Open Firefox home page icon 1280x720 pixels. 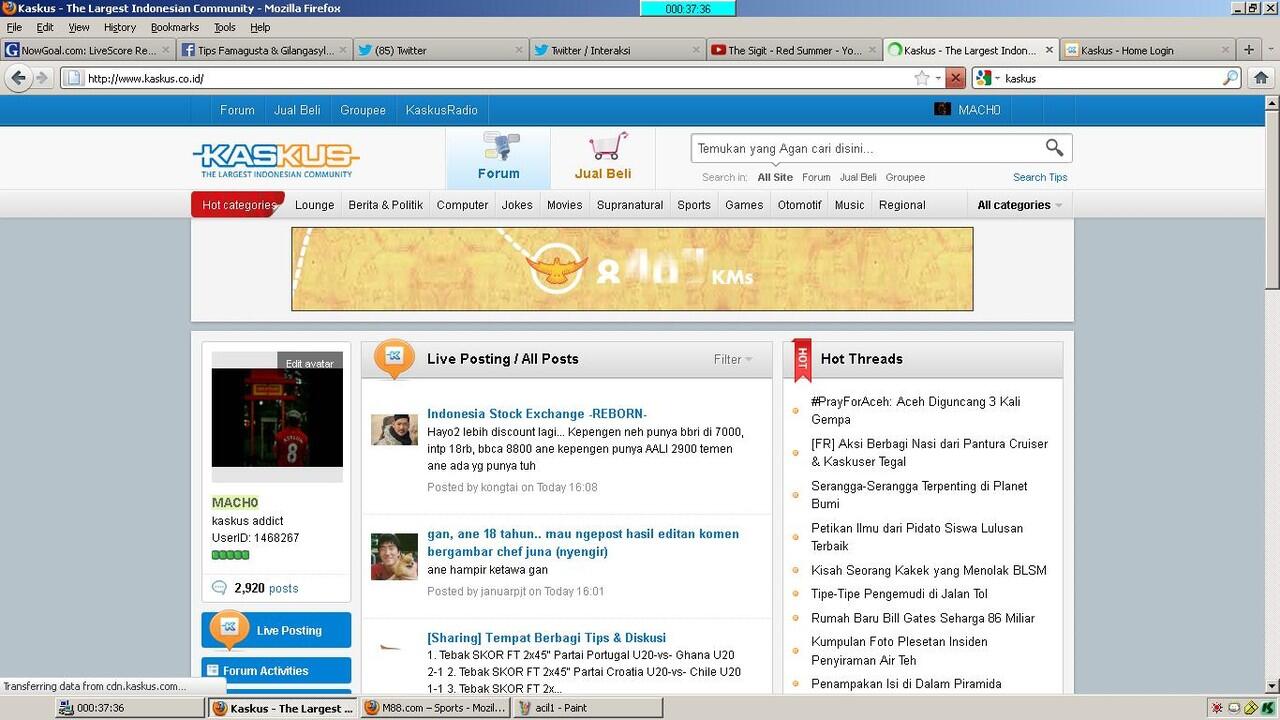click(1261, 78)
